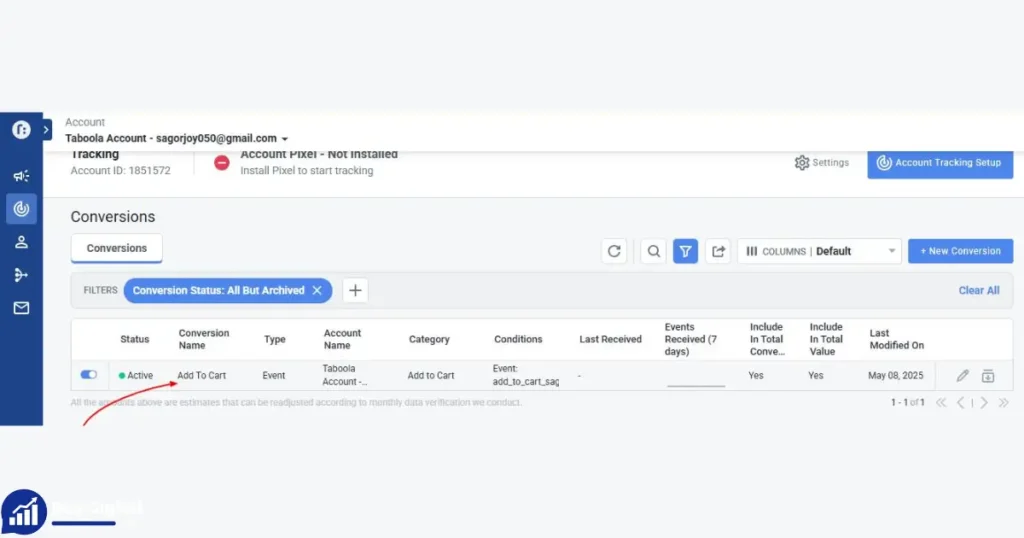Sort by the Account Name column header
Screen dimensions: 1024x538
coord(342,339)
